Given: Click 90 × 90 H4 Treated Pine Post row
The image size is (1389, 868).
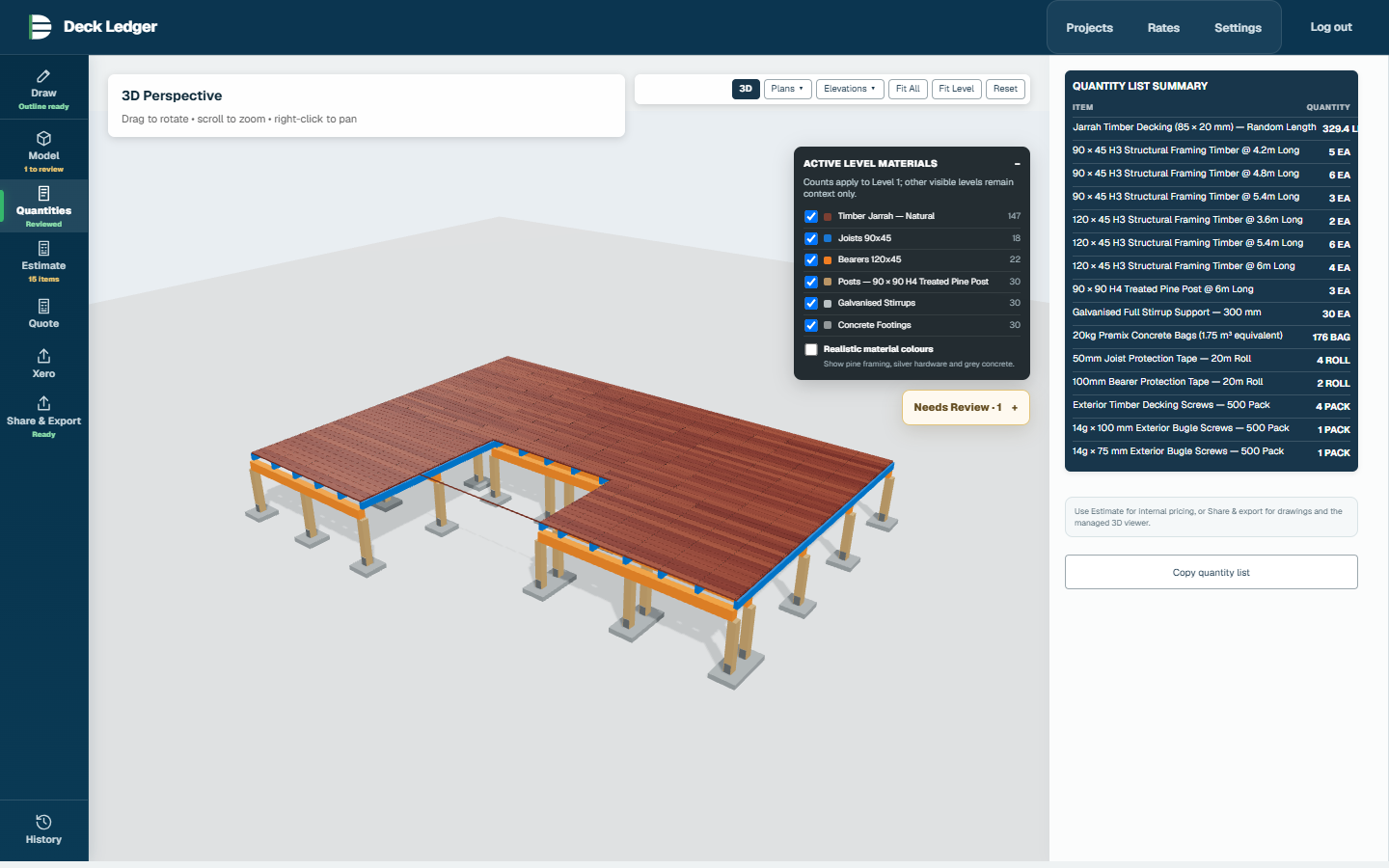Looking at the screenshot, I should click(x=1212, y=289).
